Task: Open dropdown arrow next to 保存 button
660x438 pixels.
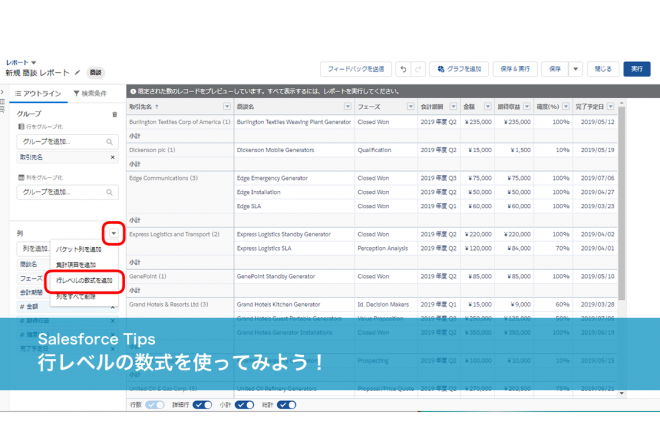Action: coord(575,69)
